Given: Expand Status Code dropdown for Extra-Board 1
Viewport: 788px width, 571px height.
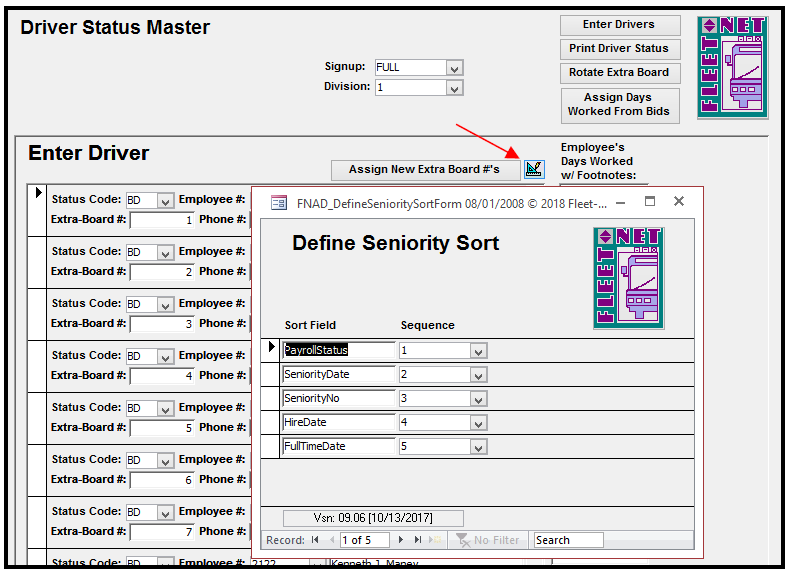Looking at the screenshot, I should [165, 200].
